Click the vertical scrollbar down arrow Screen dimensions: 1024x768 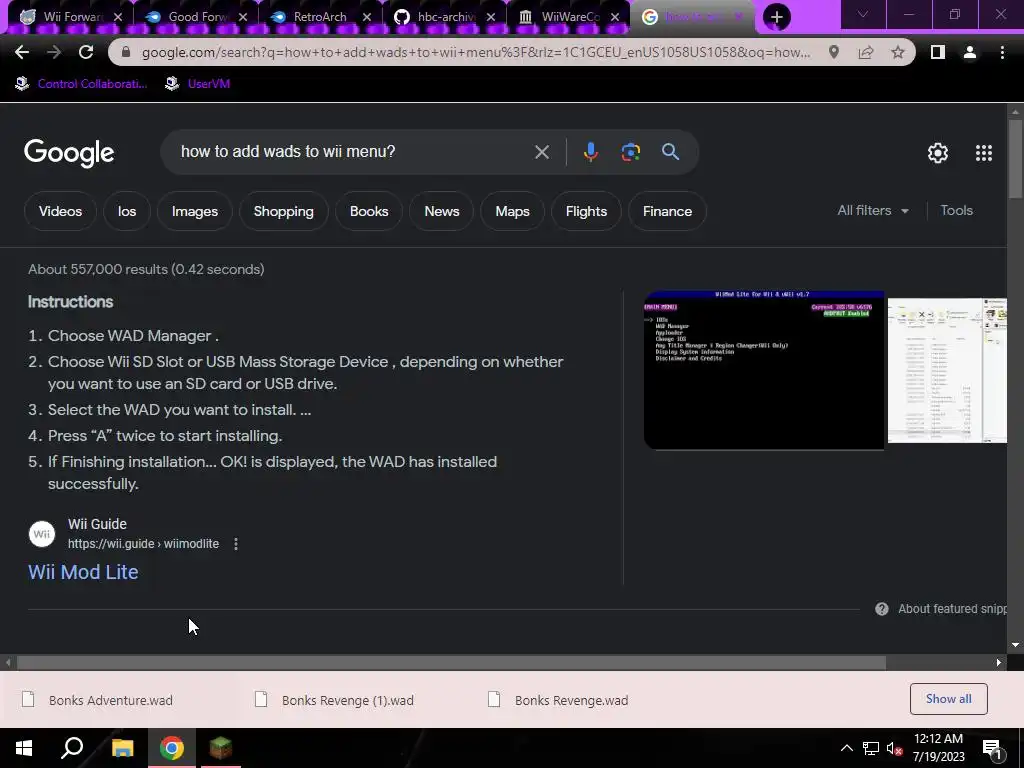coord(1015,645)
